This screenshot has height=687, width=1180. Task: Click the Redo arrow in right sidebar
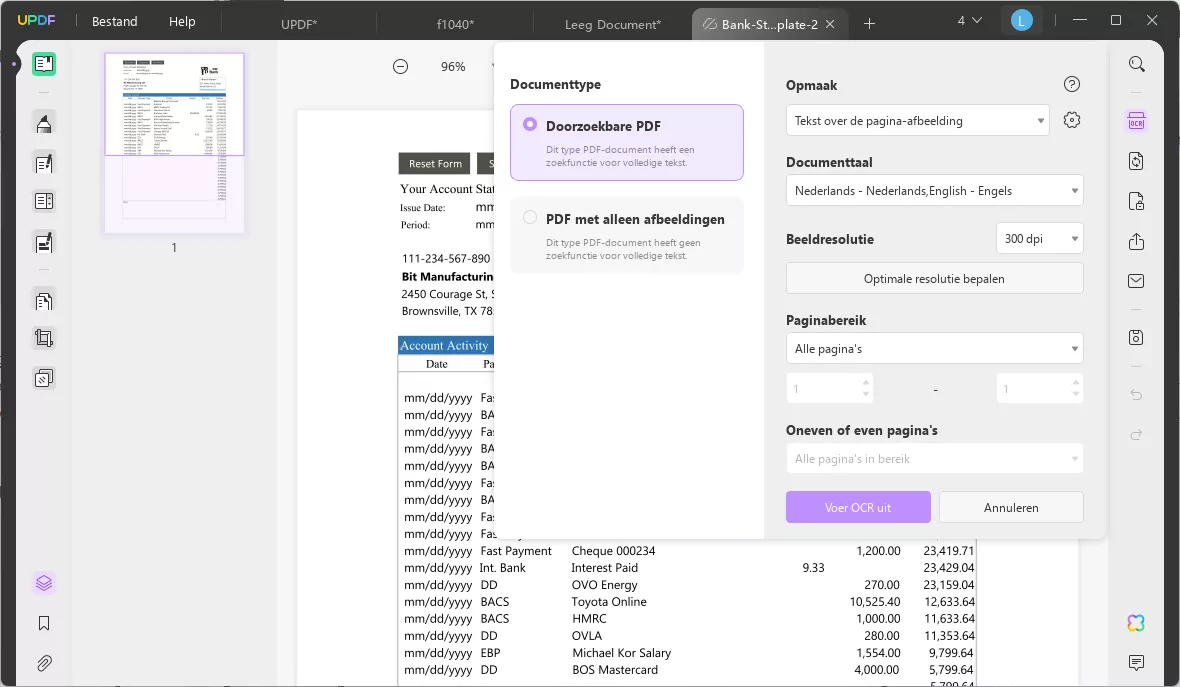[x=1136, y=434]
